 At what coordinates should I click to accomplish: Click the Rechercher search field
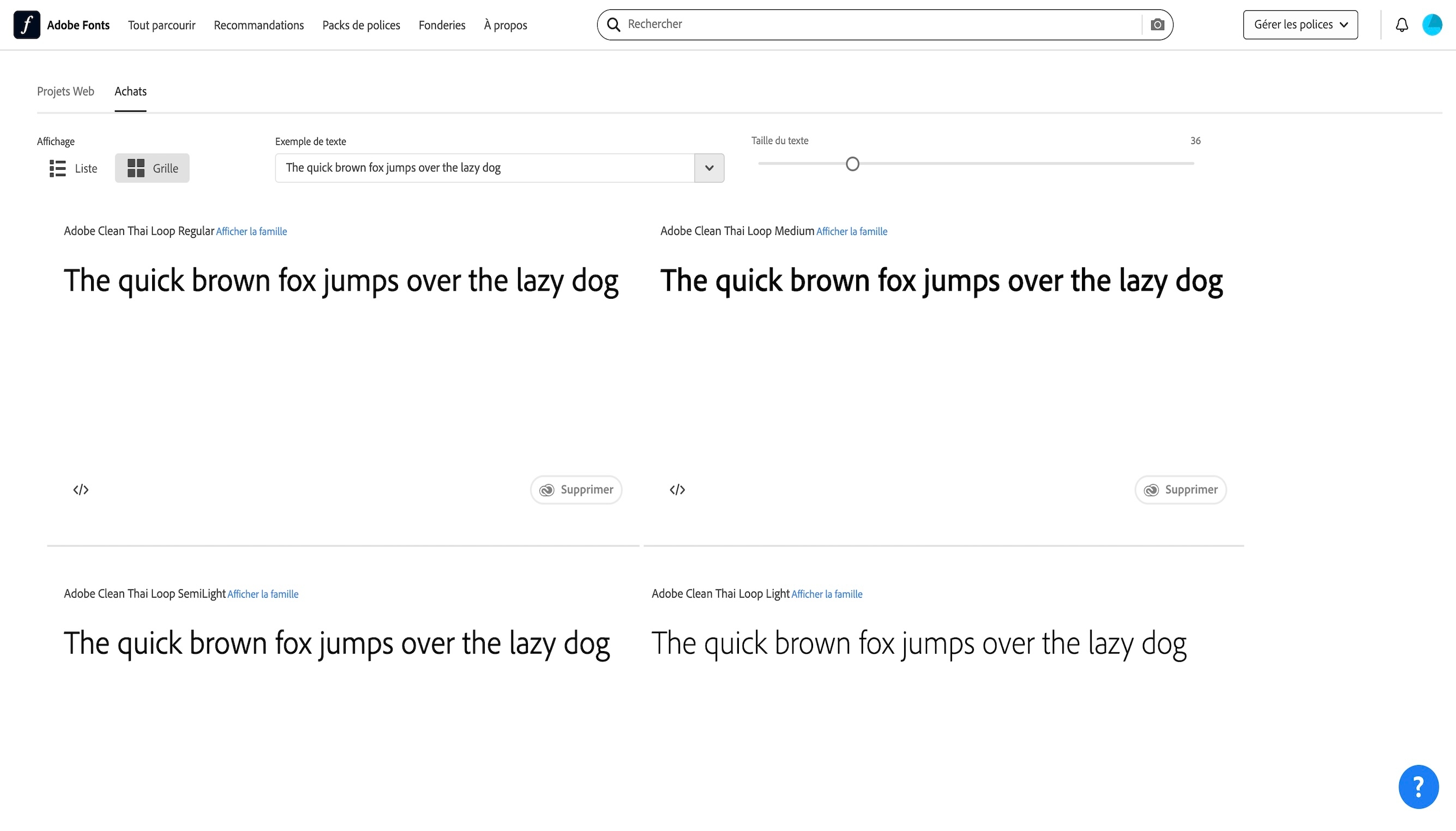pyautogui.click(x=879, y=25)
